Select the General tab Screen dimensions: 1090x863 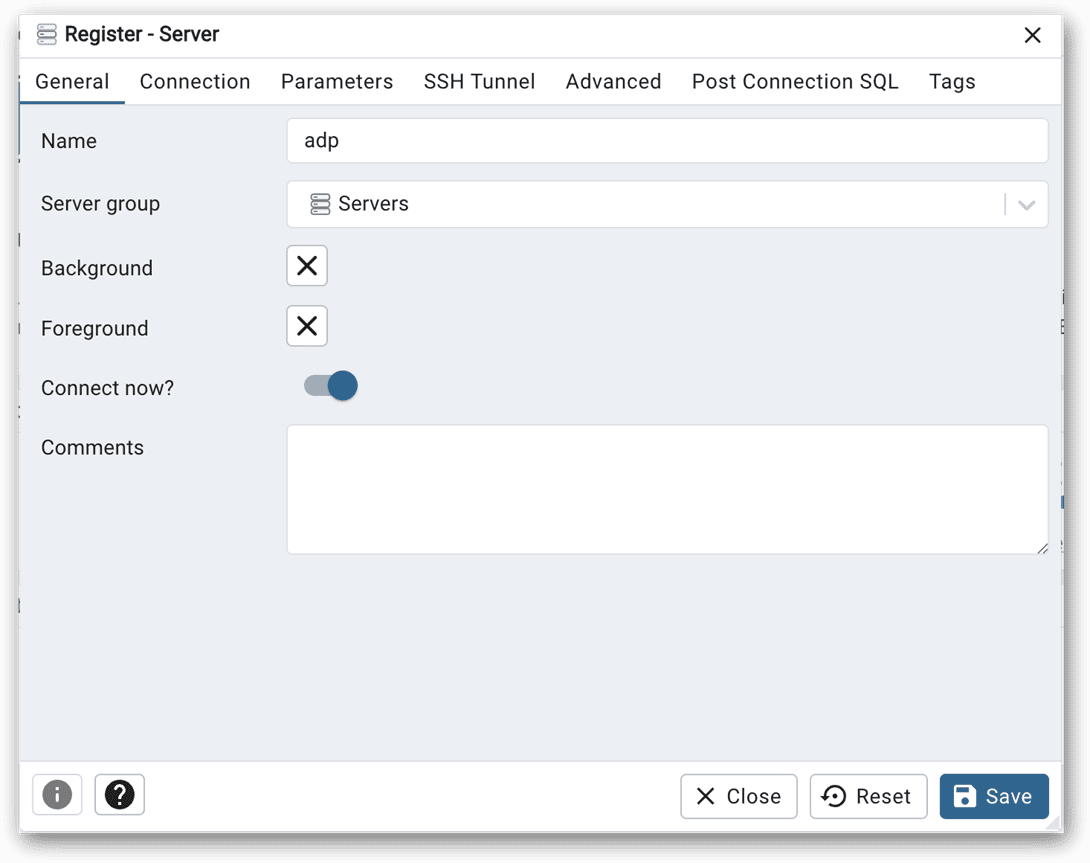(x=72, y=82)
